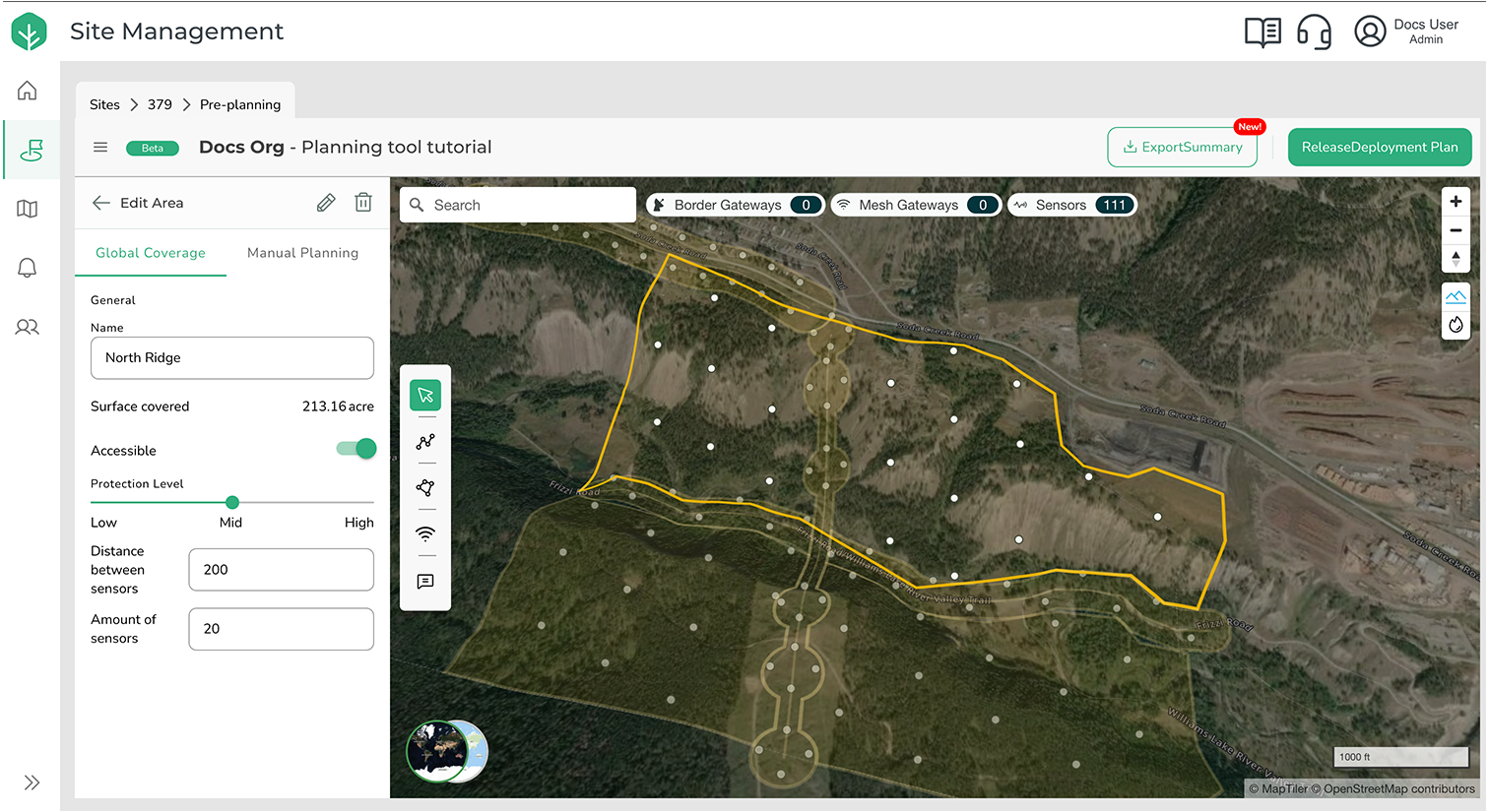Toggle the Accessible switch off

[x=356, y=449]
